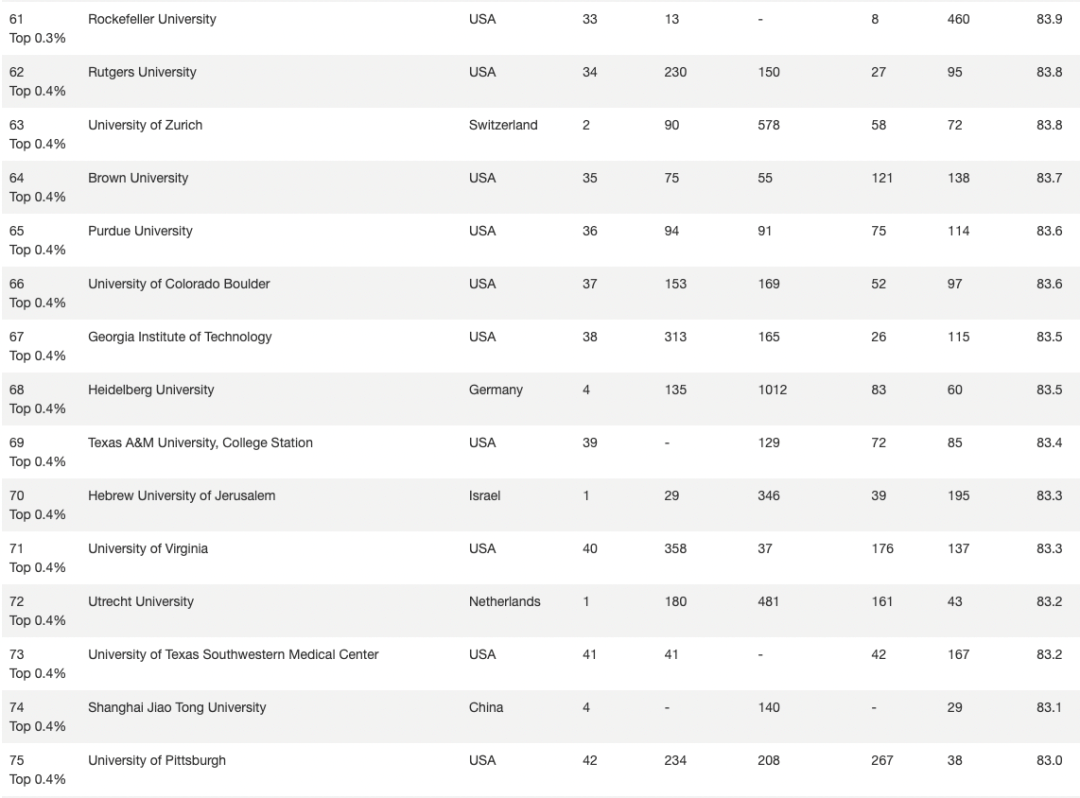The height and width of the screenshot is (798, 1080).
Task: Click the Rockefeller University name
Action: [152, 19]
